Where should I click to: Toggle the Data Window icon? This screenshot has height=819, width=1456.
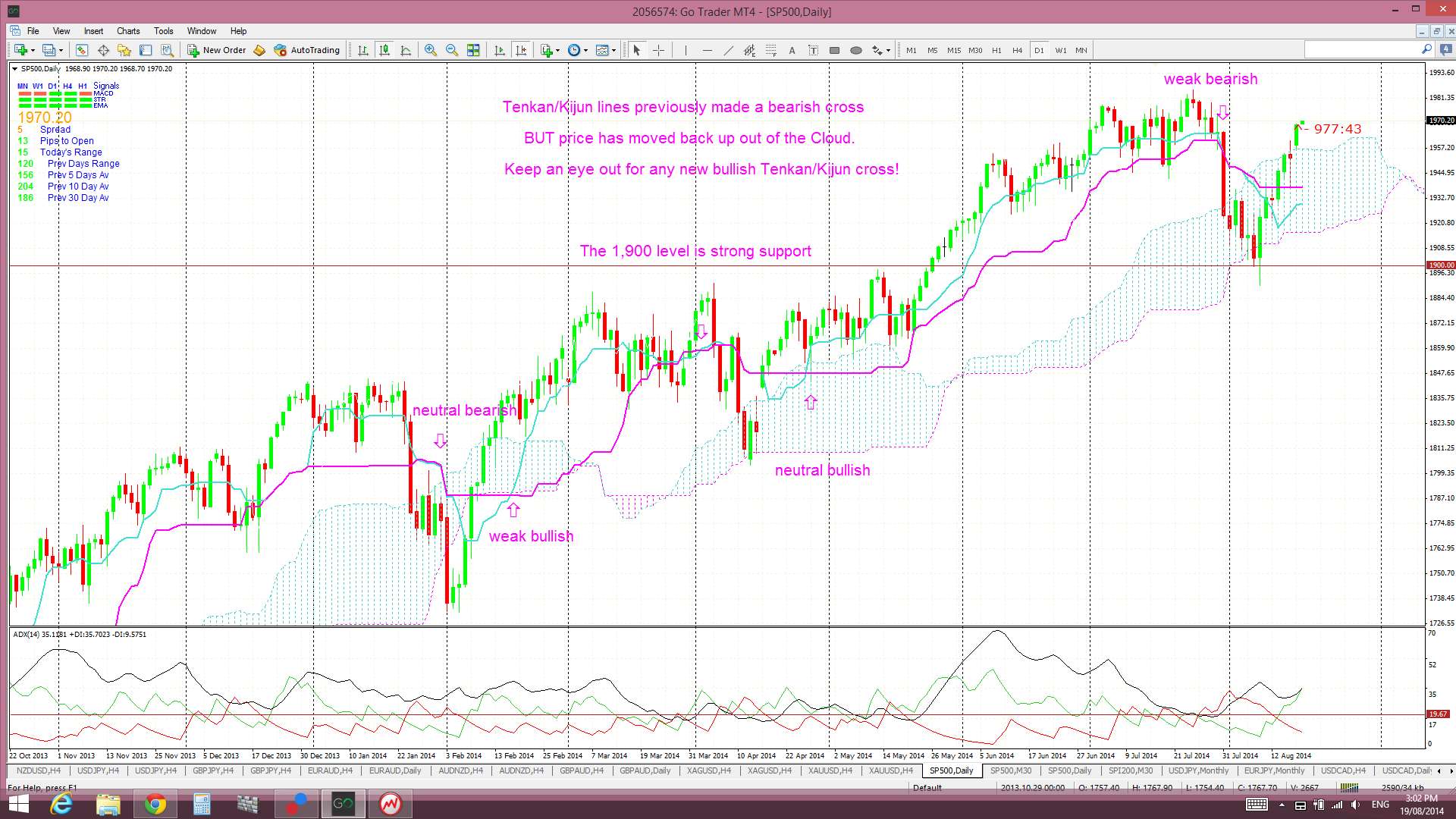click(103, 50)
